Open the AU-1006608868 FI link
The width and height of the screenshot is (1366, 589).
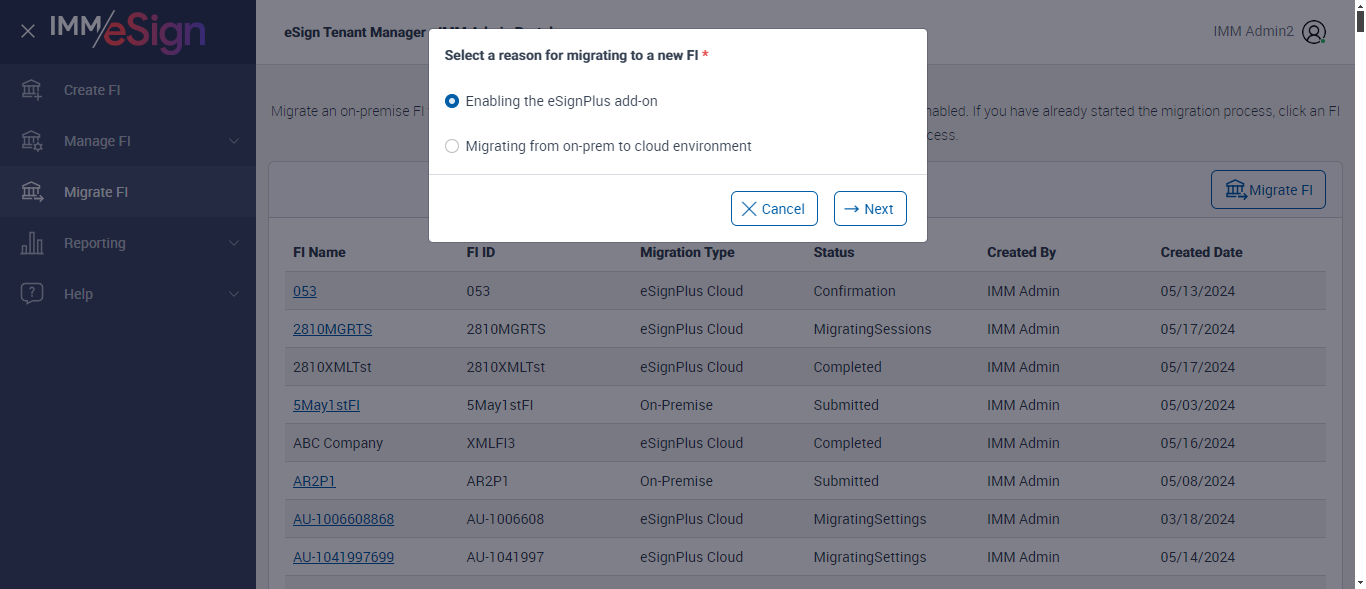pyautogui.click(x=343, y=519)
